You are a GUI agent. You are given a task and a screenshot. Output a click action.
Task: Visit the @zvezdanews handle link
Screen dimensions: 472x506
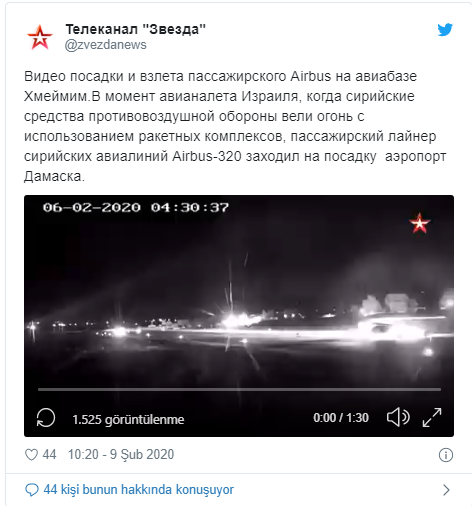click(105, 45)
